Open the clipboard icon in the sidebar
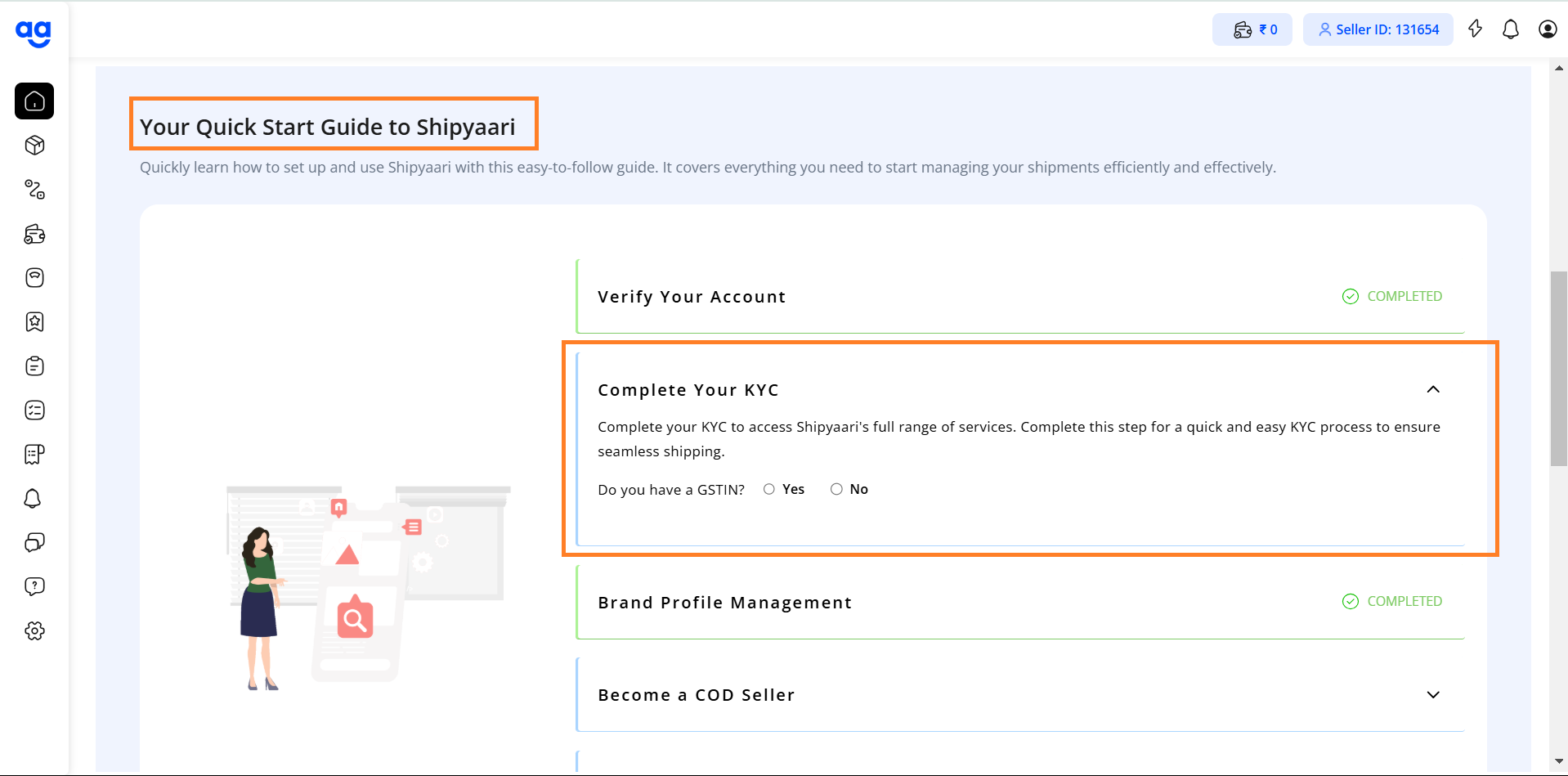 pos(34,366)
